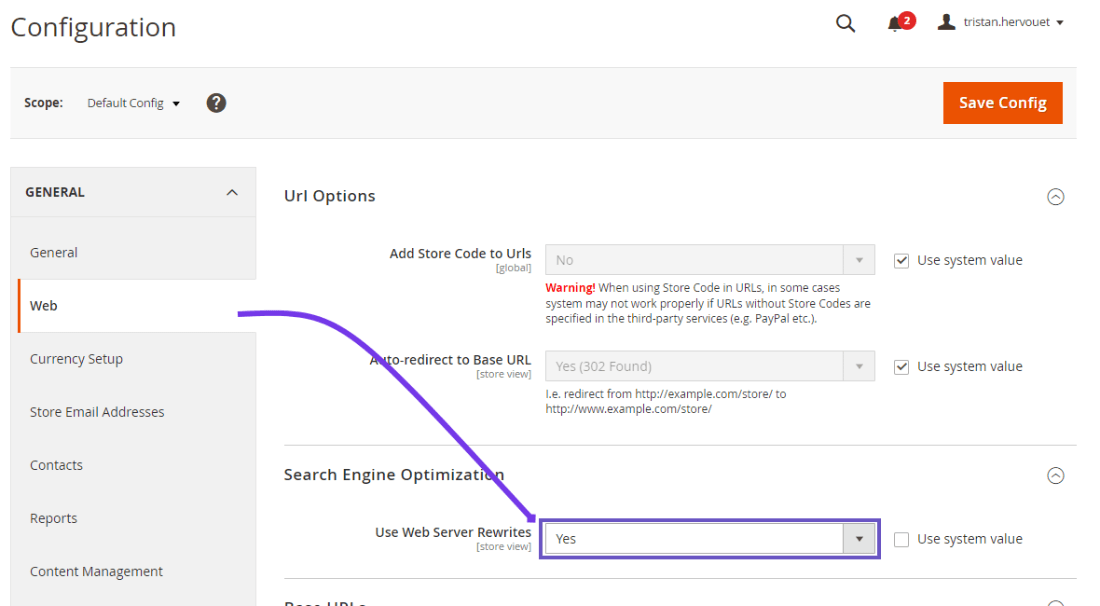Check Use system value for Web Server Rewrites
Viewport: 1100px width, 606px height.
(901, 539)
